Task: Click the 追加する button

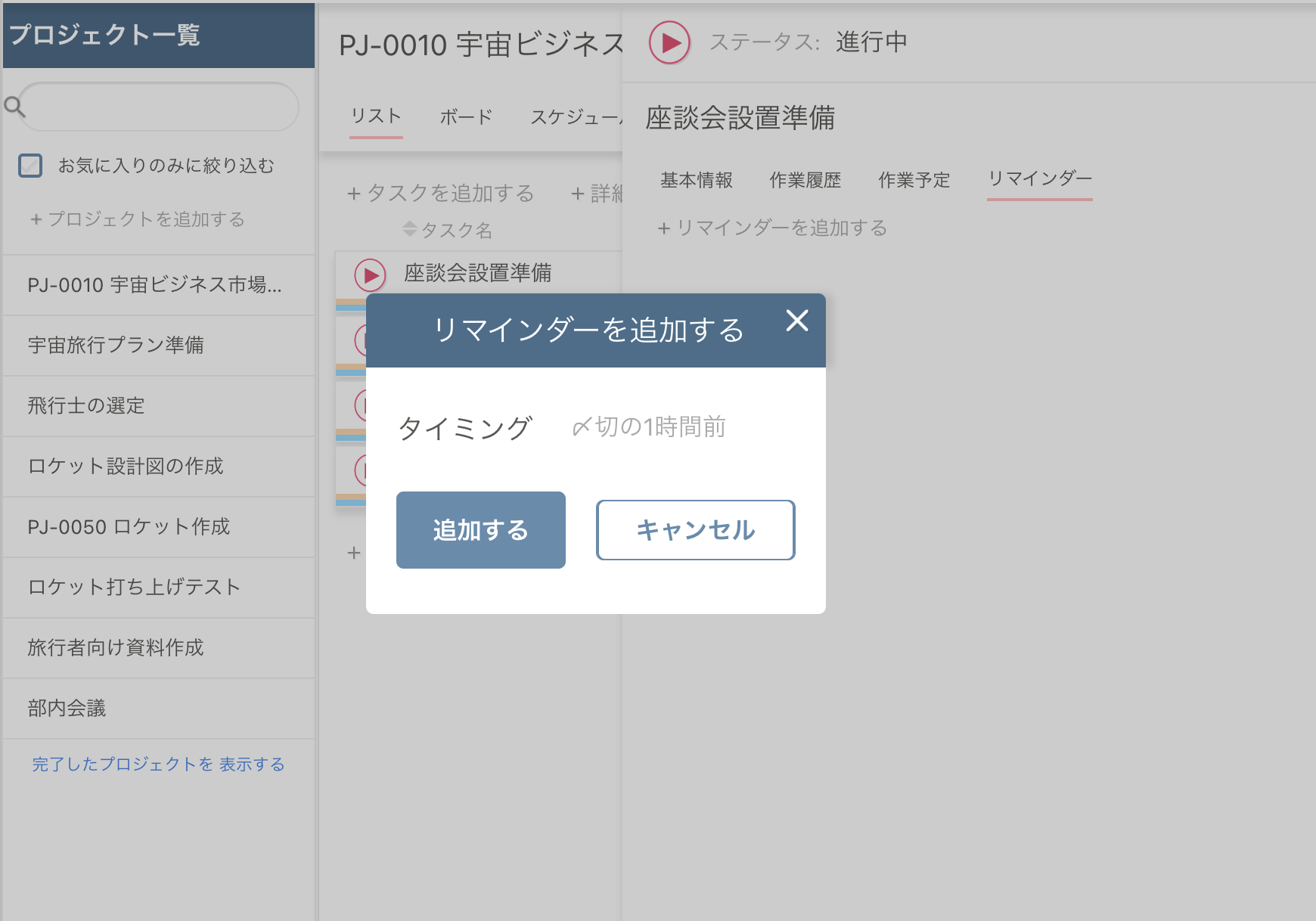Action: 480,530
